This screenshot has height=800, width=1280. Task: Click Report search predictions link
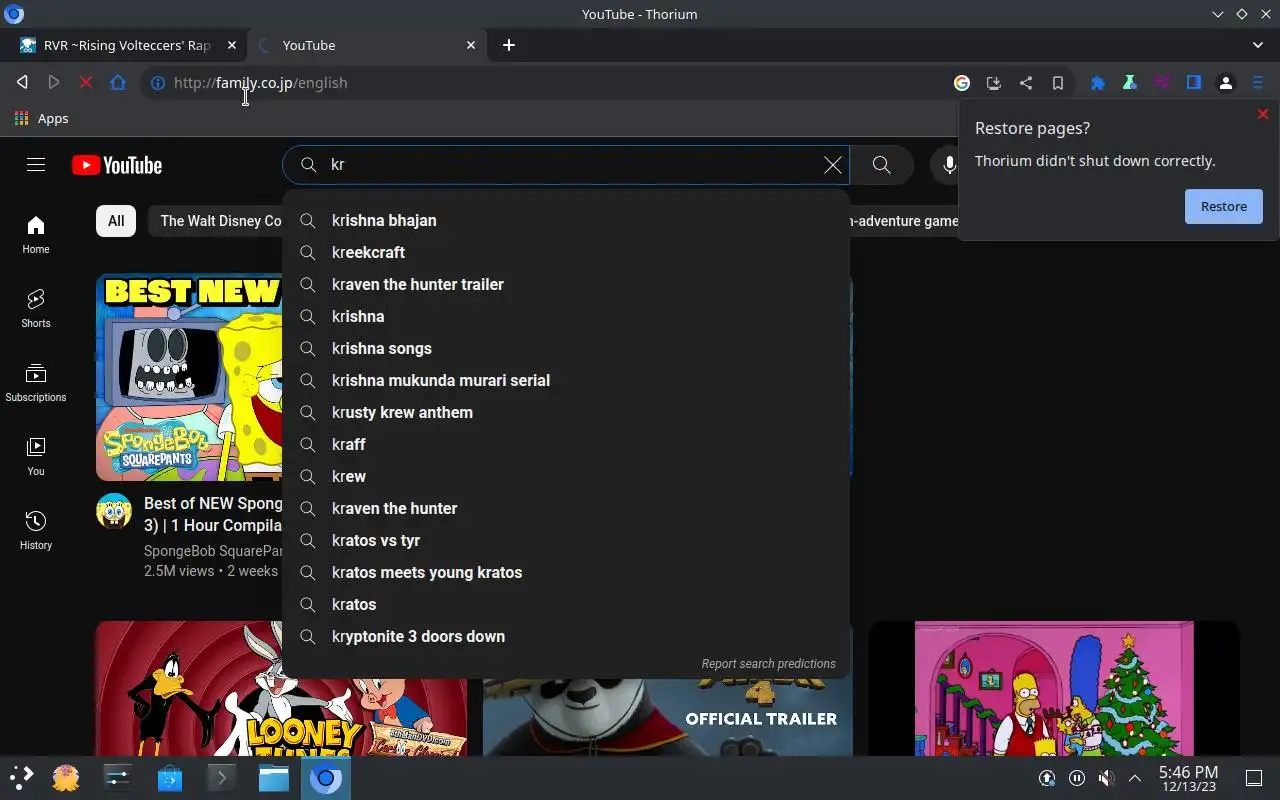[768, 664]
